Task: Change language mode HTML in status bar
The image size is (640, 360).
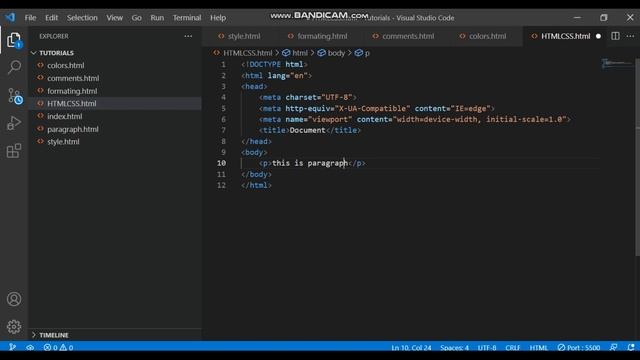Action: pos(538,347)
